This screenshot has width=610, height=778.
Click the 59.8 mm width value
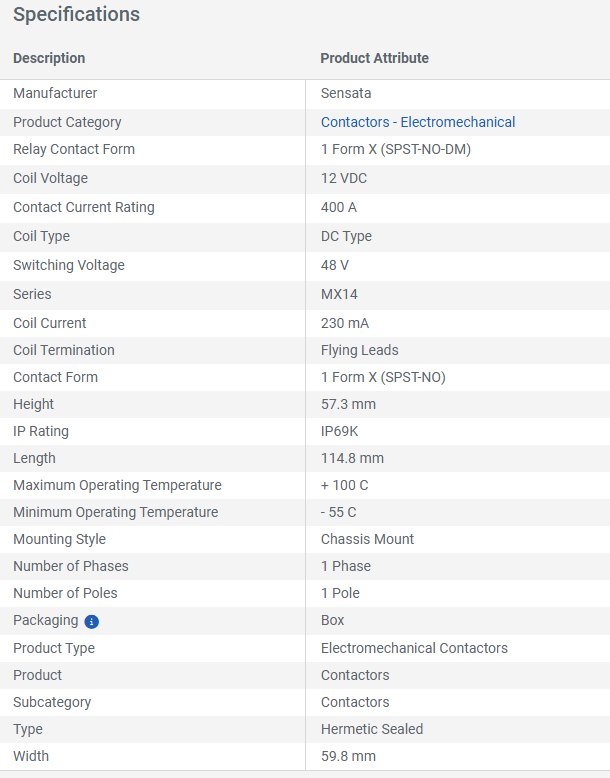point(348,756)
